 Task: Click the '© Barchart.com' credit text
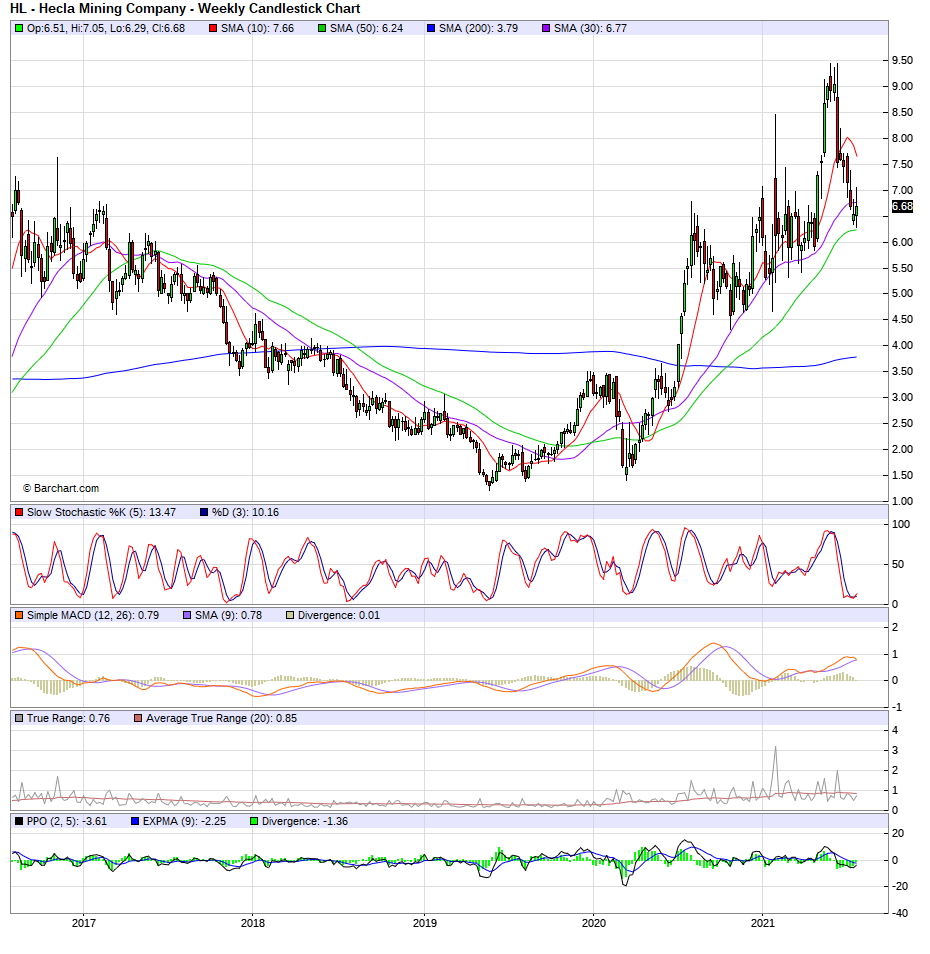(61, 488)
